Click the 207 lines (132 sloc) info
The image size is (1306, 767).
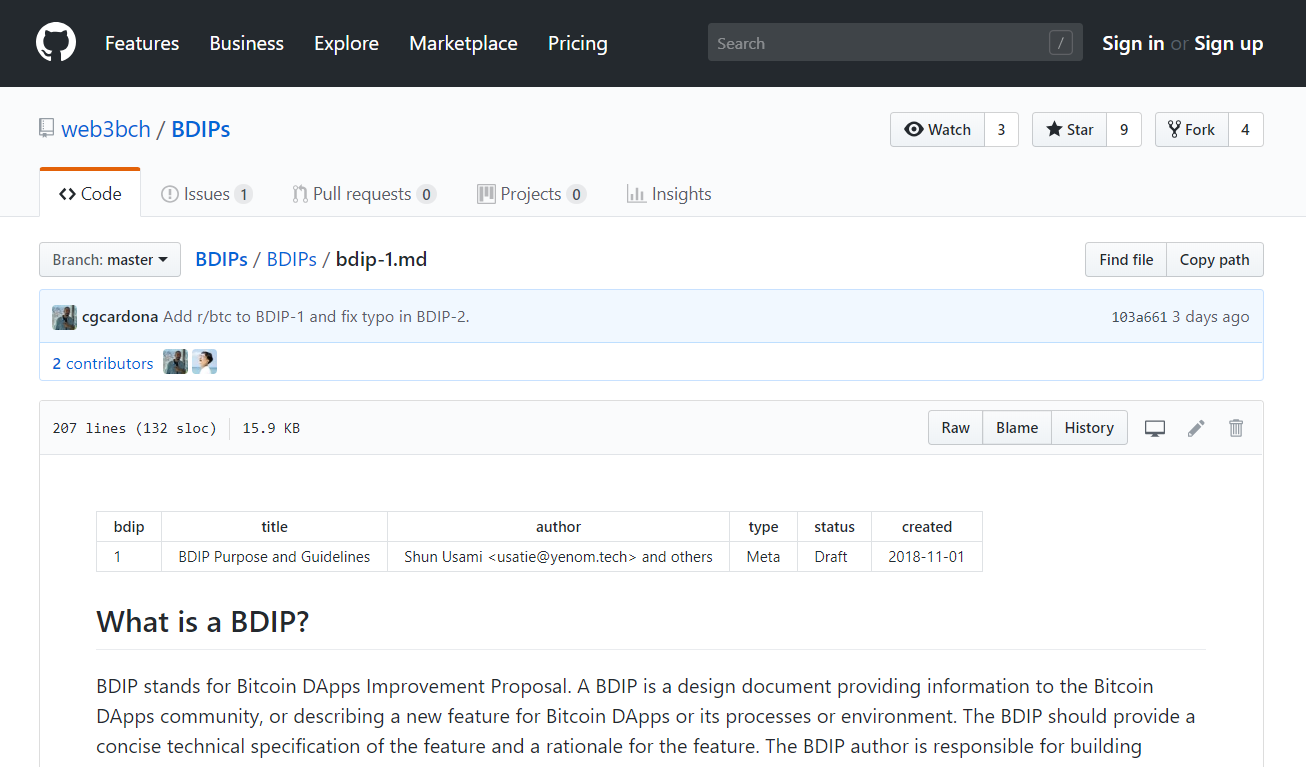click(x=134, y=428)
